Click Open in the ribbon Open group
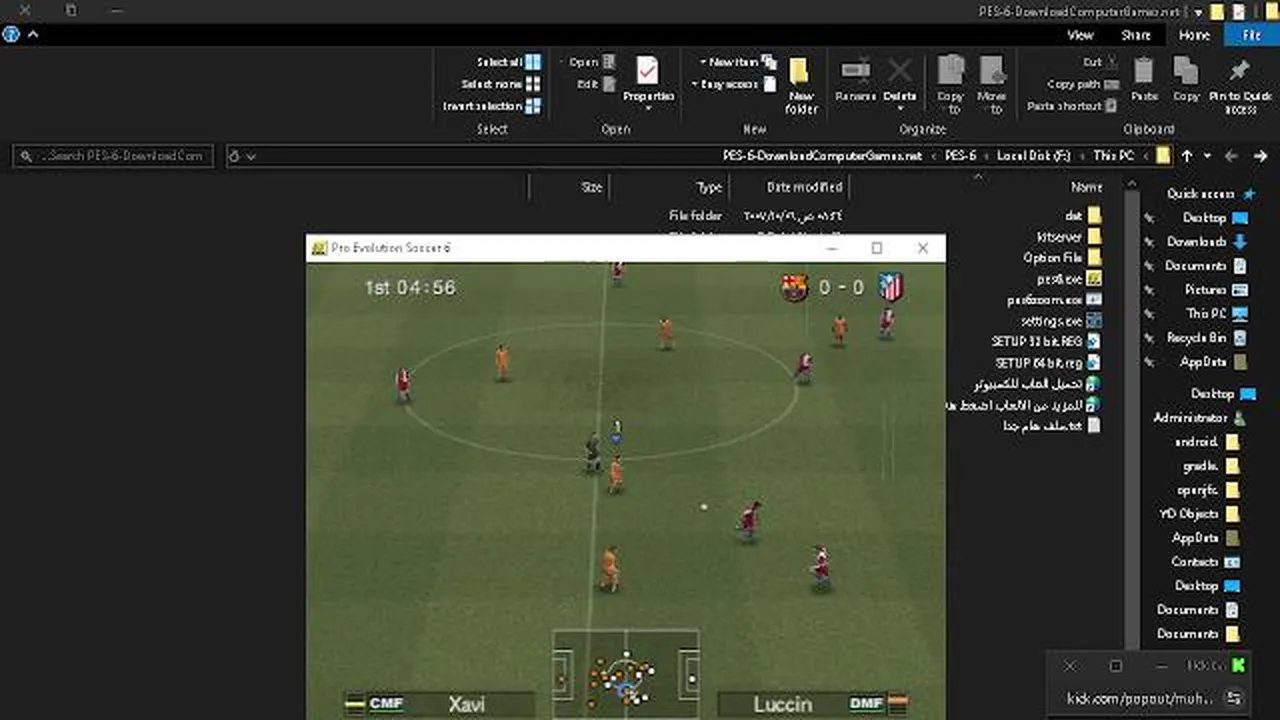This screenshot has width=1280, height=720. [592, 62]
